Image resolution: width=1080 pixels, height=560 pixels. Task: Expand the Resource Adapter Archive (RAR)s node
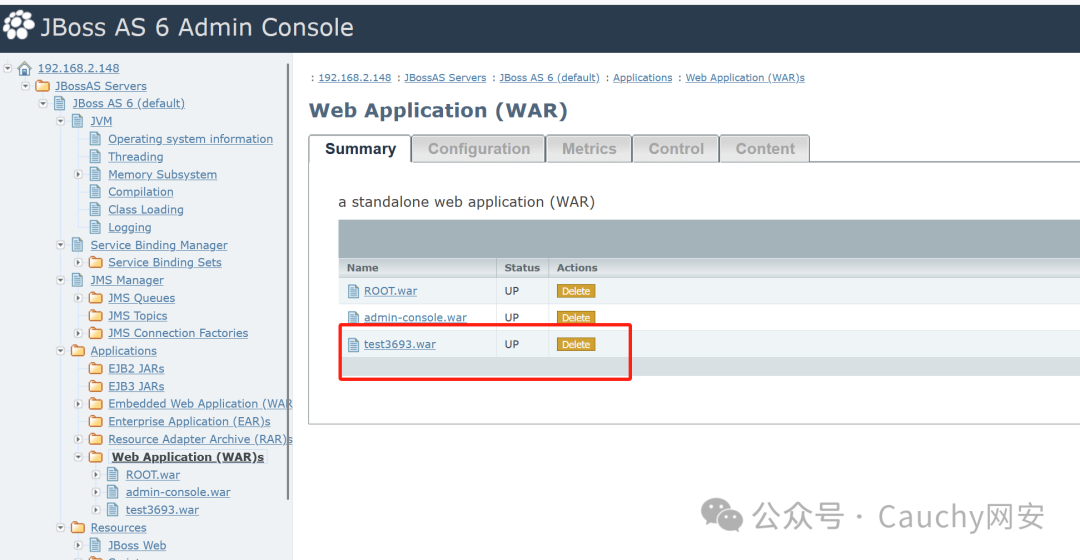point(79,439)
